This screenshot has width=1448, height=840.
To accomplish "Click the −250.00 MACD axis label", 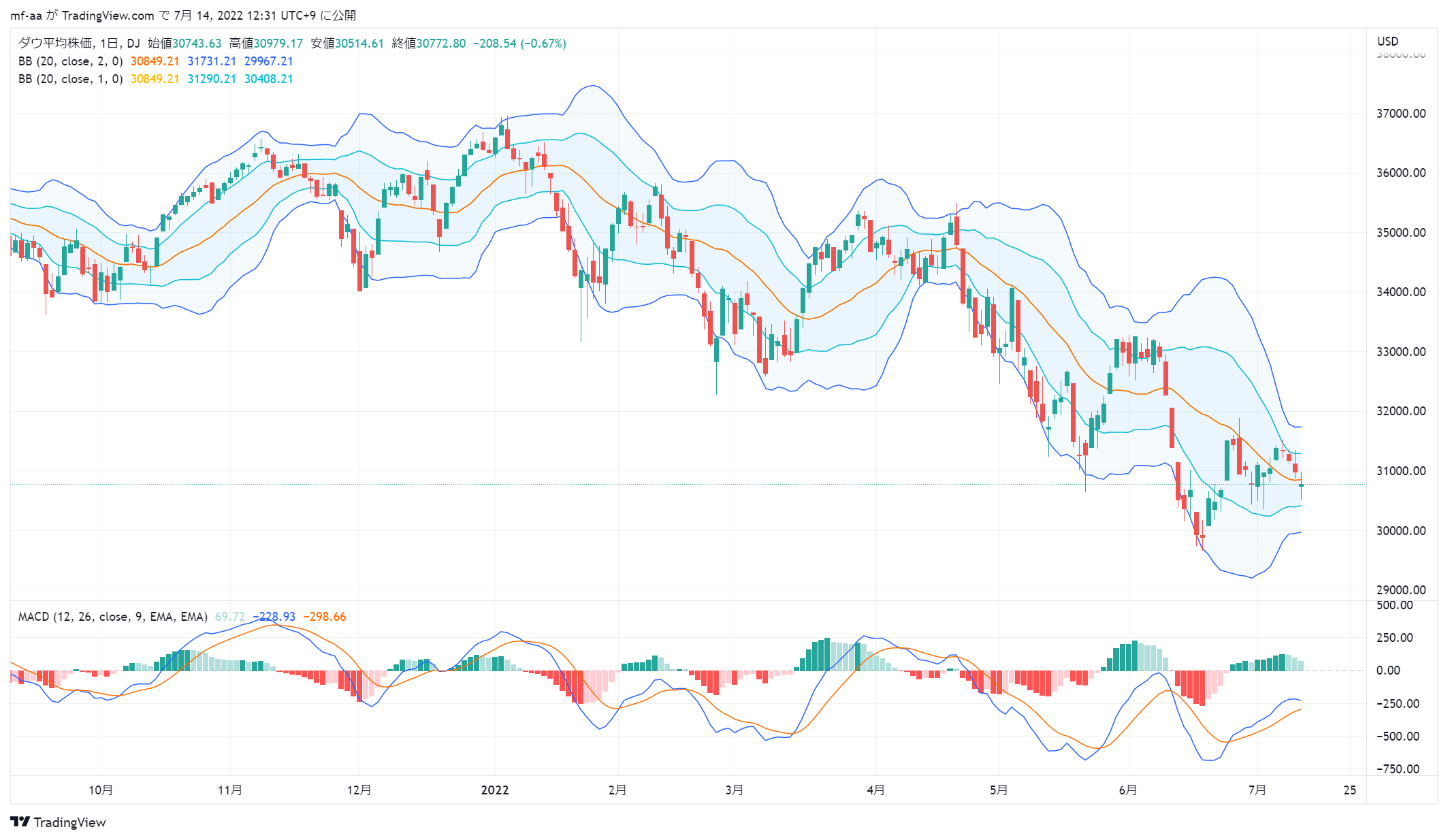I will pos(1398,704).
